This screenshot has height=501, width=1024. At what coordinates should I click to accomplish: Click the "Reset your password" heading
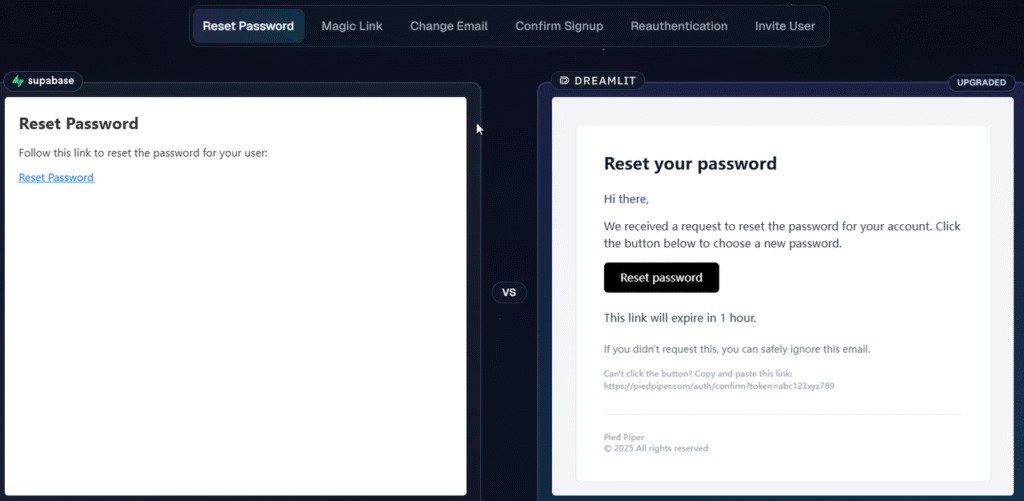(690, 164)
